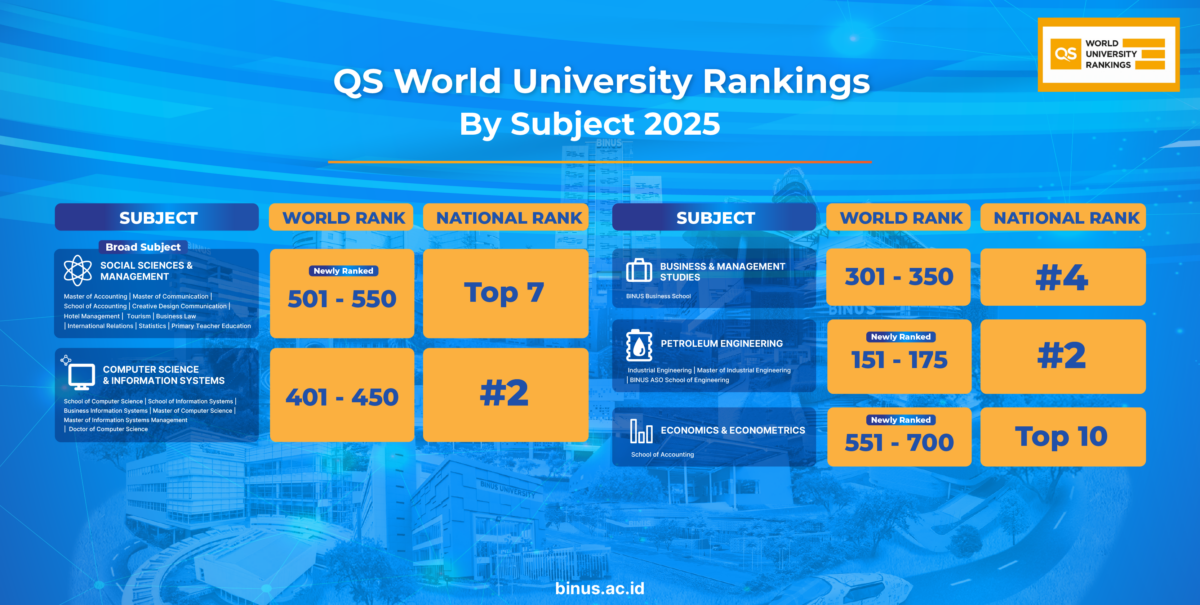Click the Top 10 national rank box
The width and height of the screenshot is (1200, 605).
pyautogui.click(x=1062, y=437)
